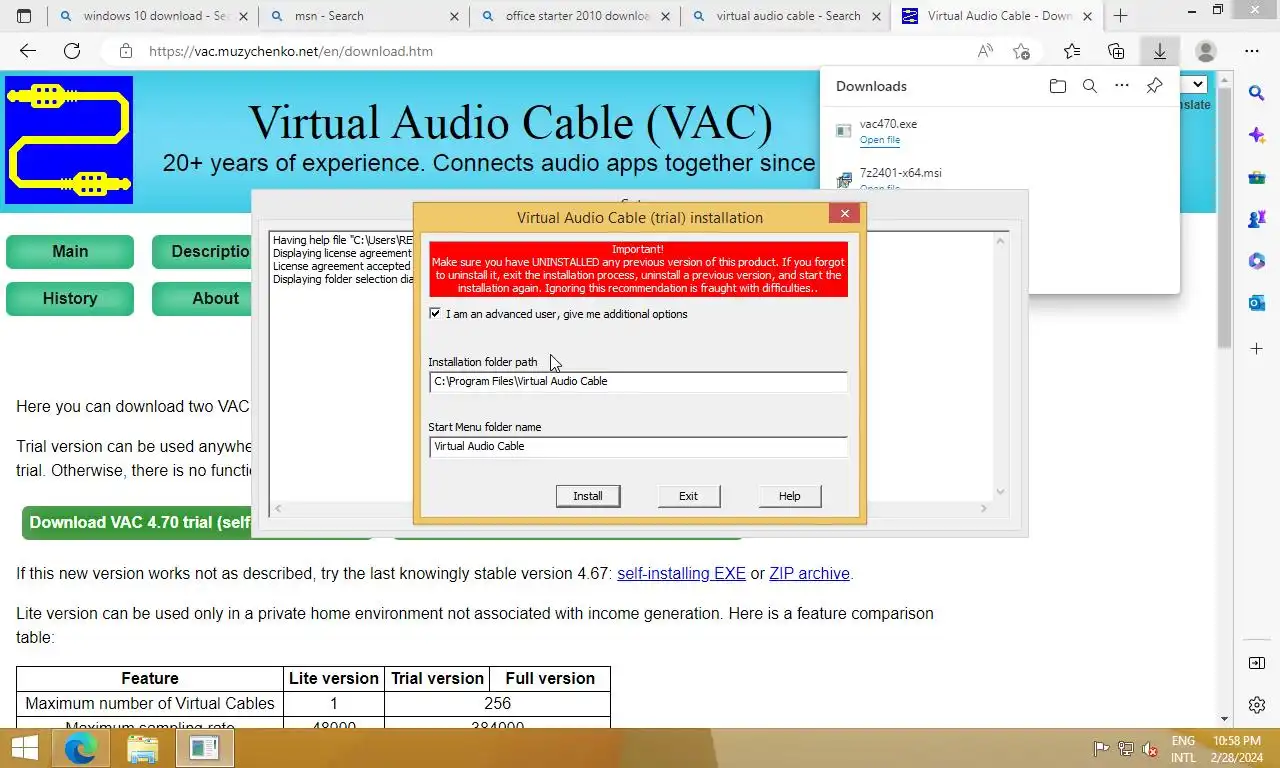Select the VAC installer taskbar item
The height and width of the screenshot is (768, 1280).
[x=204, y=748]
